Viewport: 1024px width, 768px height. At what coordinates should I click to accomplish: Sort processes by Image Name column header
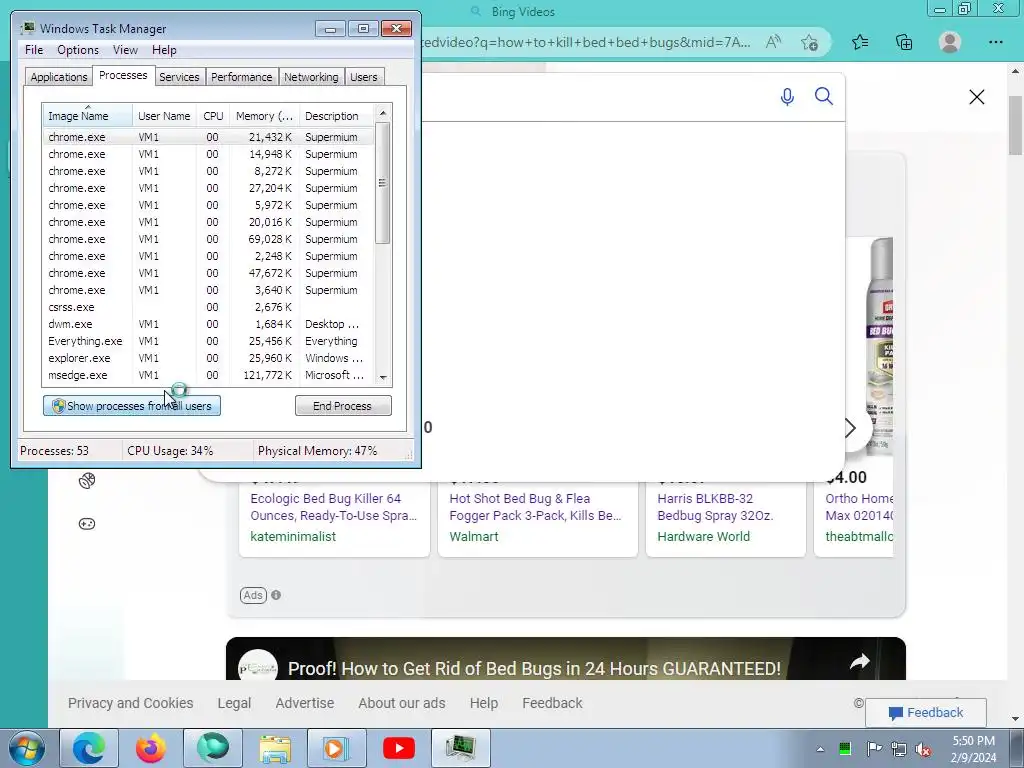[x=87, y=116]
